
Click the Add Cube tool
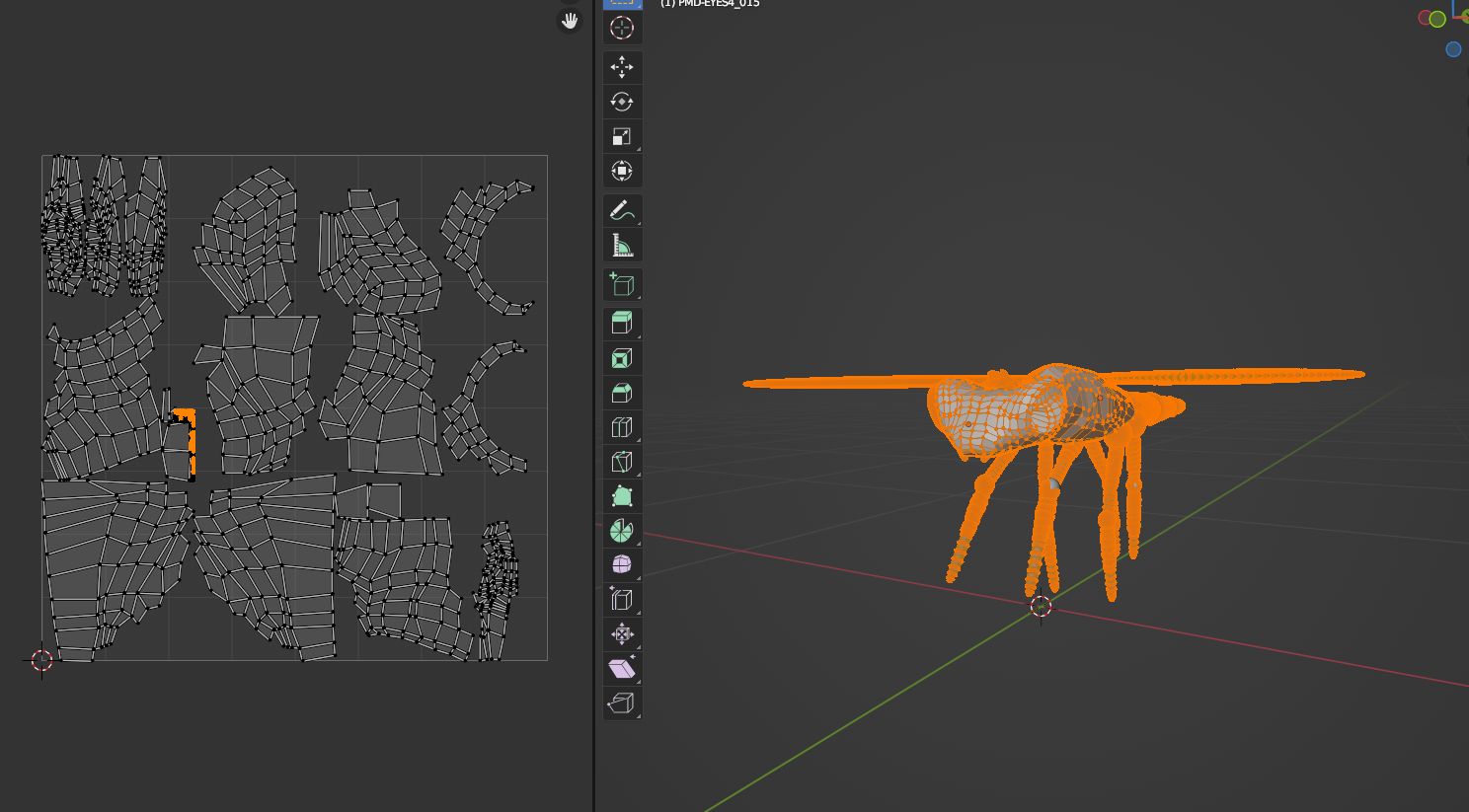[622, 284]
